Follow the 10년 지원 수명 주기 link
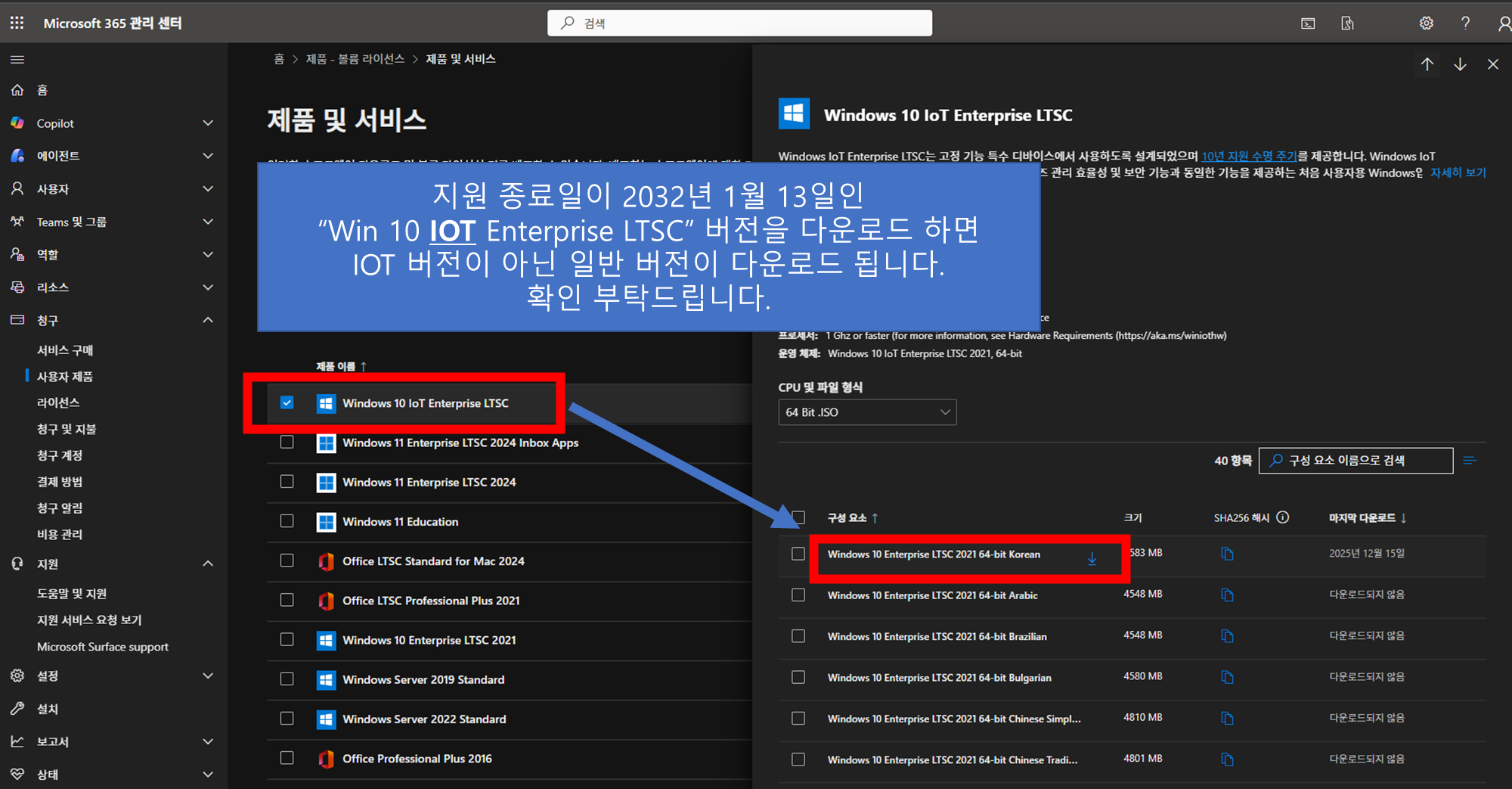The width and height of the screenshot is (1512, 789). pos(1249,157)
